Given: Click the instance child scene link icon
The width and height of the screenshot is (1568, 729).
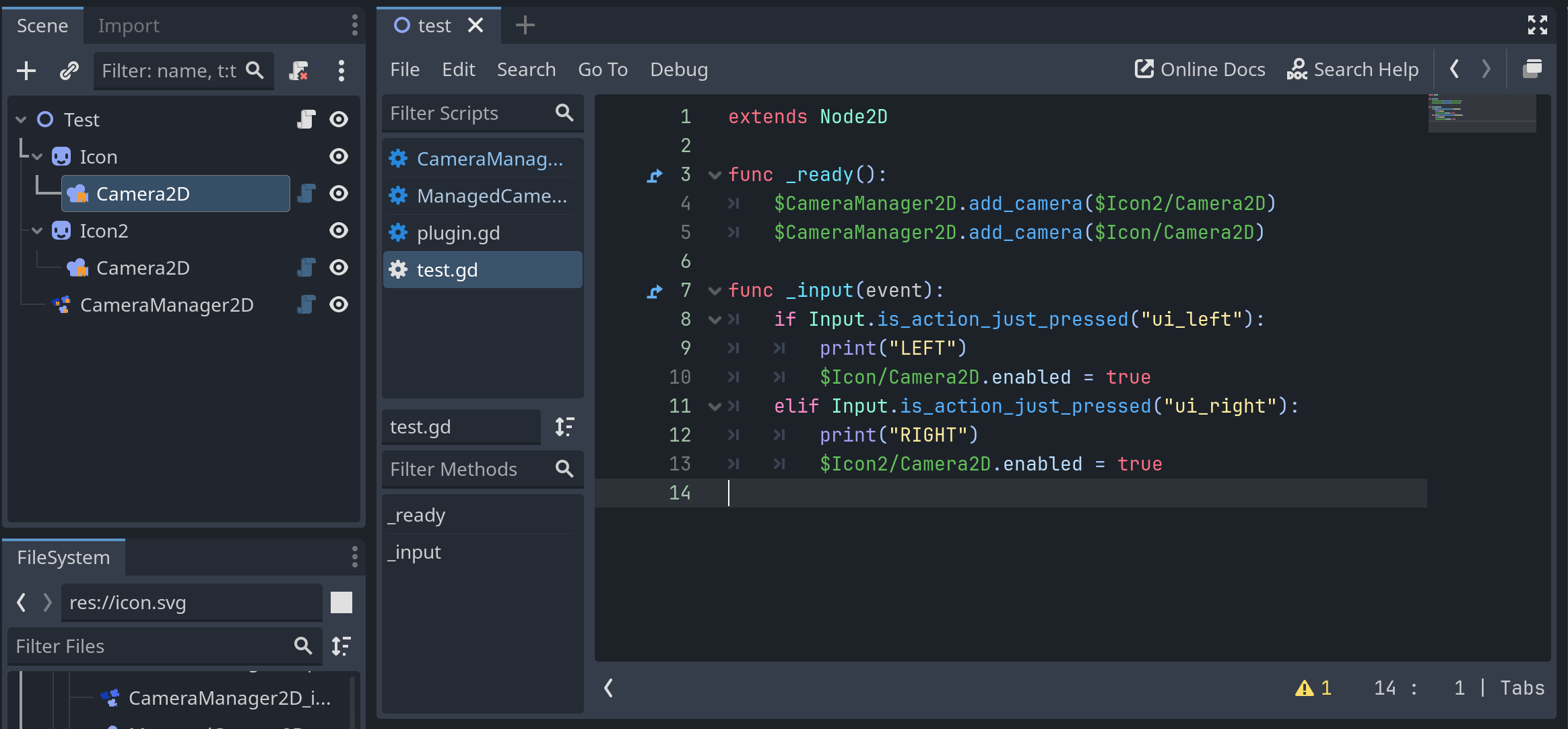Looking at the screenshot, I should tap(69, 71).
